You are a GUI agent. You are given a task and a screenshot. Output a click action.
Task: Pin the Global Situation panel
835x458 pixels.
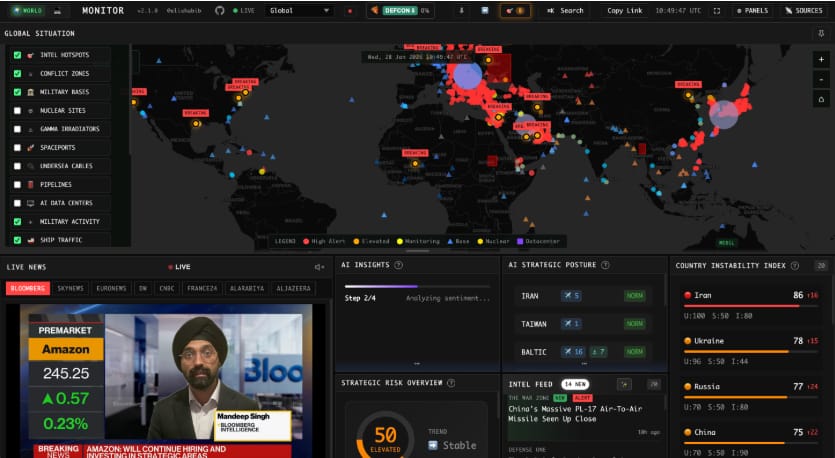pos(821,34)
